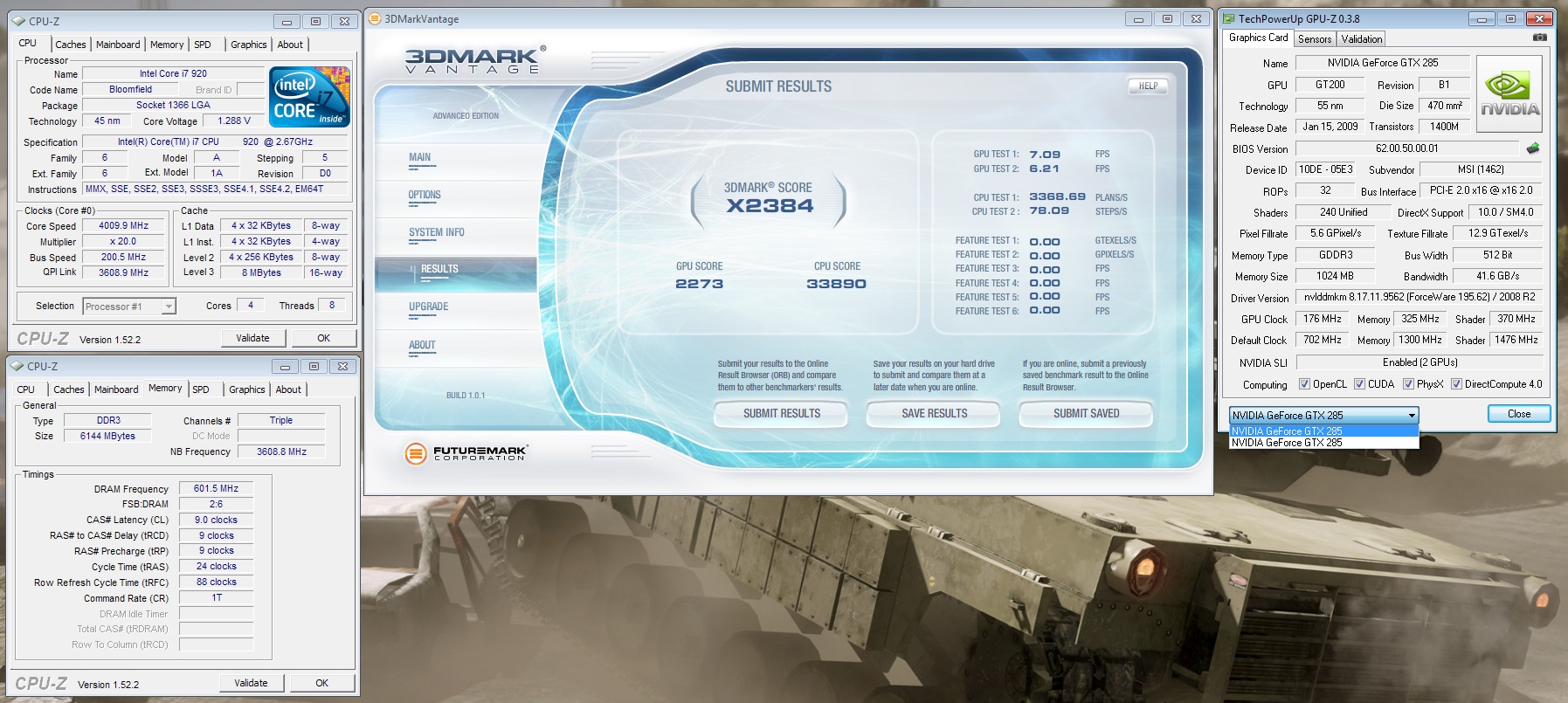
Task: Open Mainboard tab in upper CPU-Z window
Action: coord(118,45)
